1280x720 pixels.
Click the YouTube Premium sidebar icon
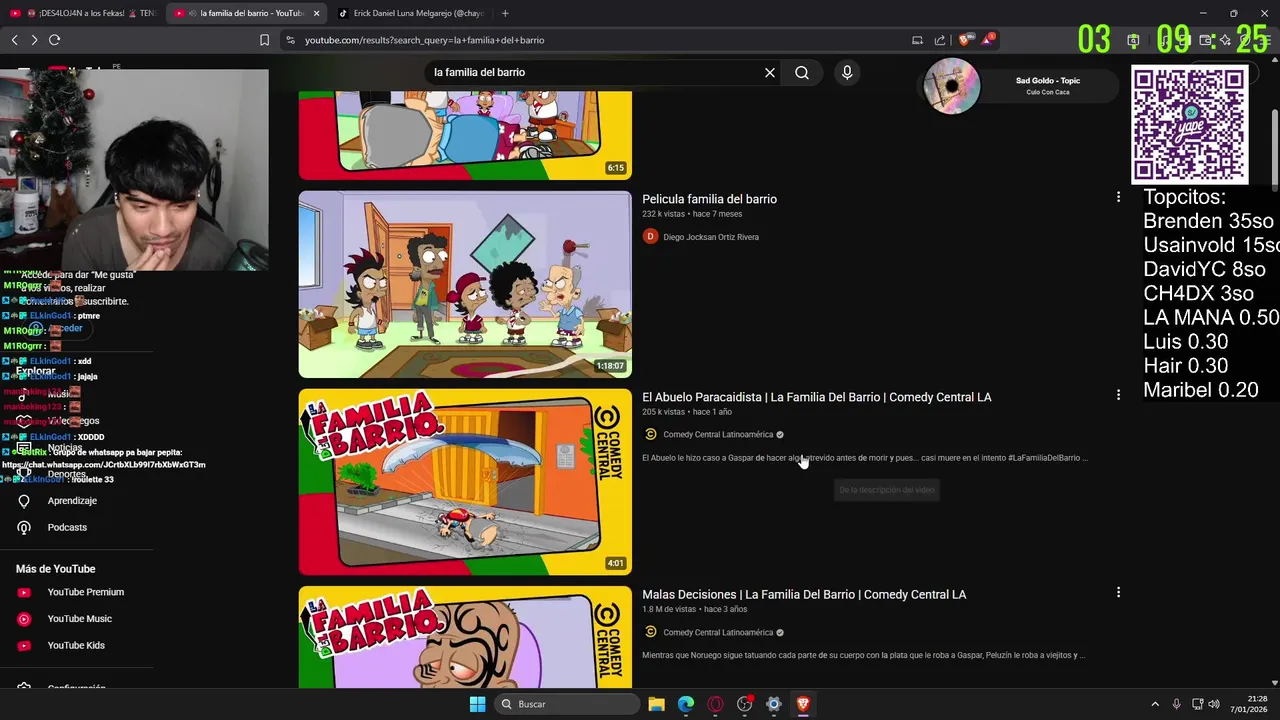24,592
